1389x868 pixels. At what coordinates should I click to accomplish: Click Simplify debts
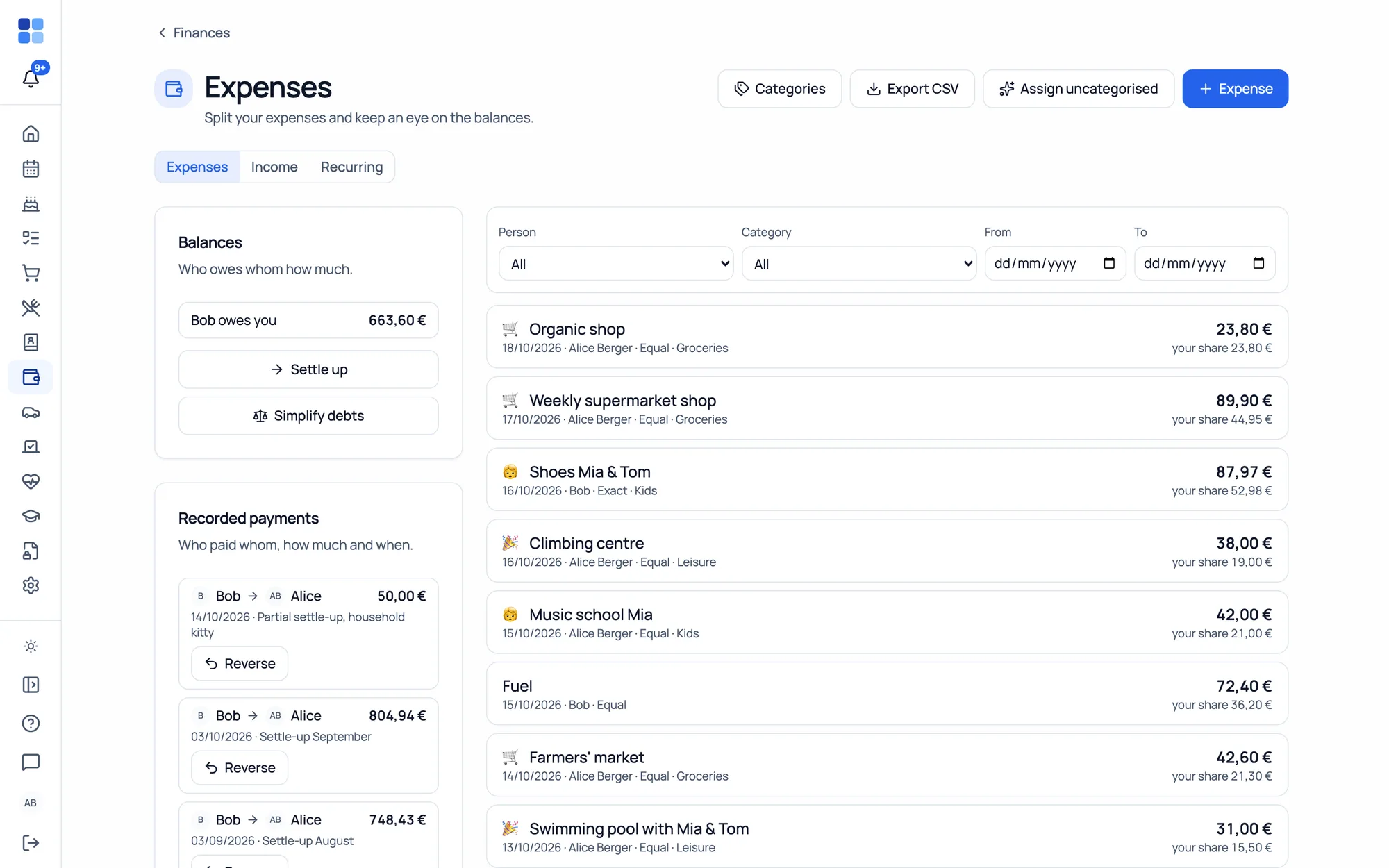[308, 416]
